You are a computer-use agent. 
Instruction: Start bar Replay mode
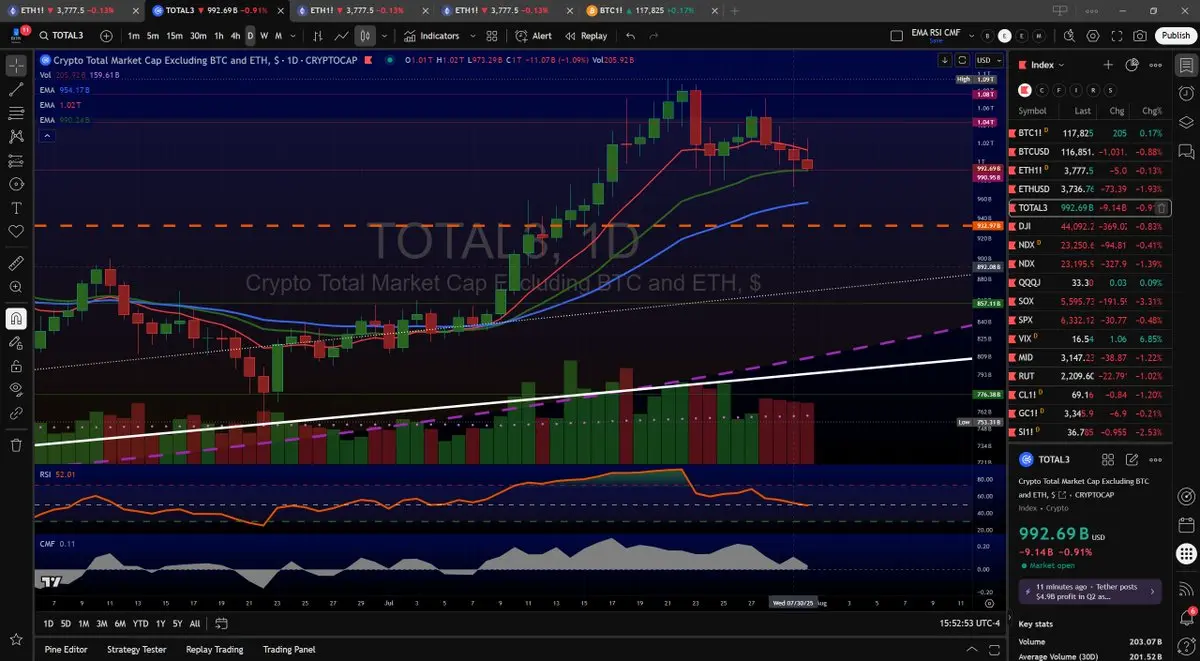[x=586, y=36]
